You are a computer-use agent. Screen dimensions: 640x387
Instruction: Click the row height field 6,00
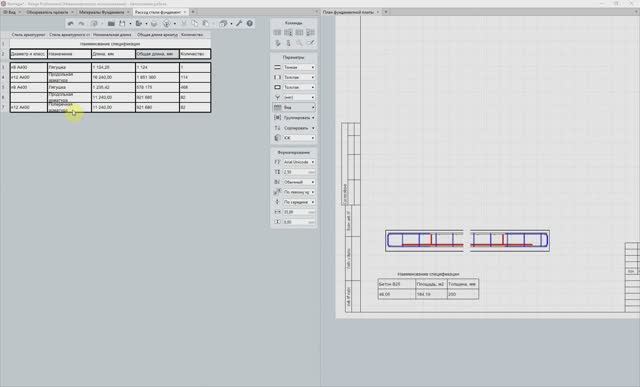click(299, 222)
